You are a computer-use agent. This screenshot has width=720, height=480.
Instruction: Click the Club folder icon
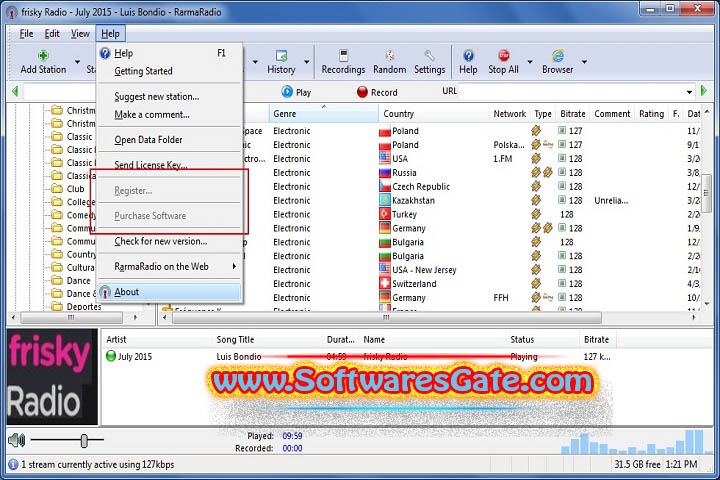(57, 189)
